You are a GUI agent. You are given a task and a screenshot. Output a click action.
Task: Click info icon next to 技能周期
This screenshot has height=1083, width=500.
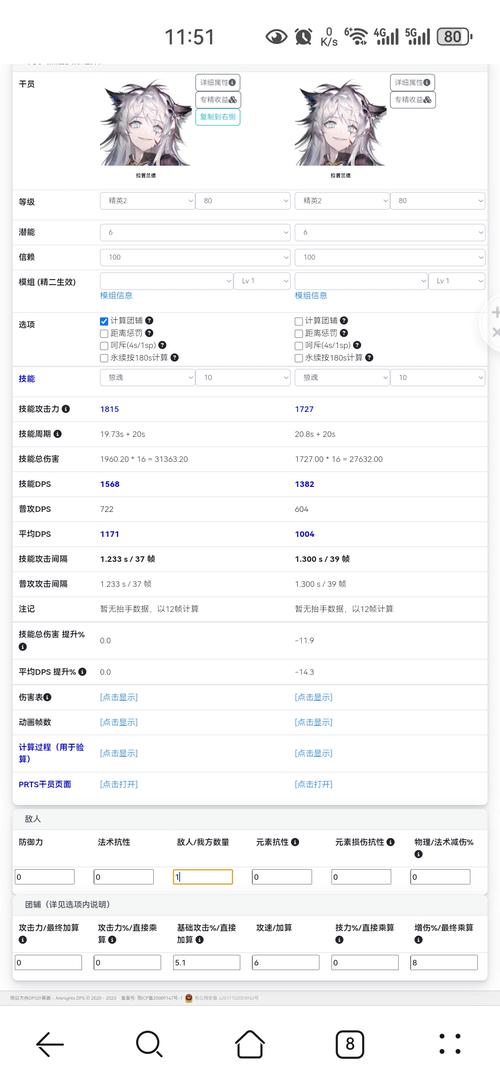click(57, 434)
